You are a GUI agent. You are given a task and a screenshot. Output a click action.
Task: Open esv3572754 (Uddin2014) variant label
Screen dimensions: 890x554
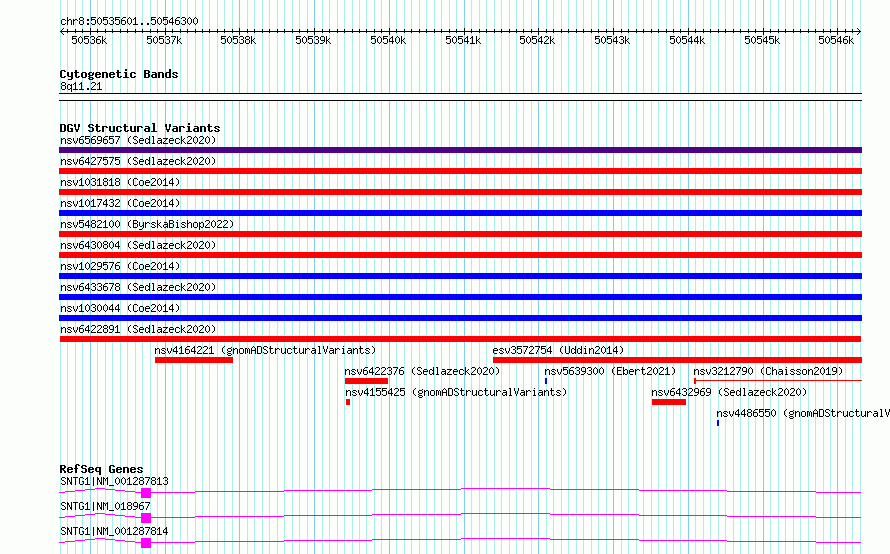click(x=558, y=350)
